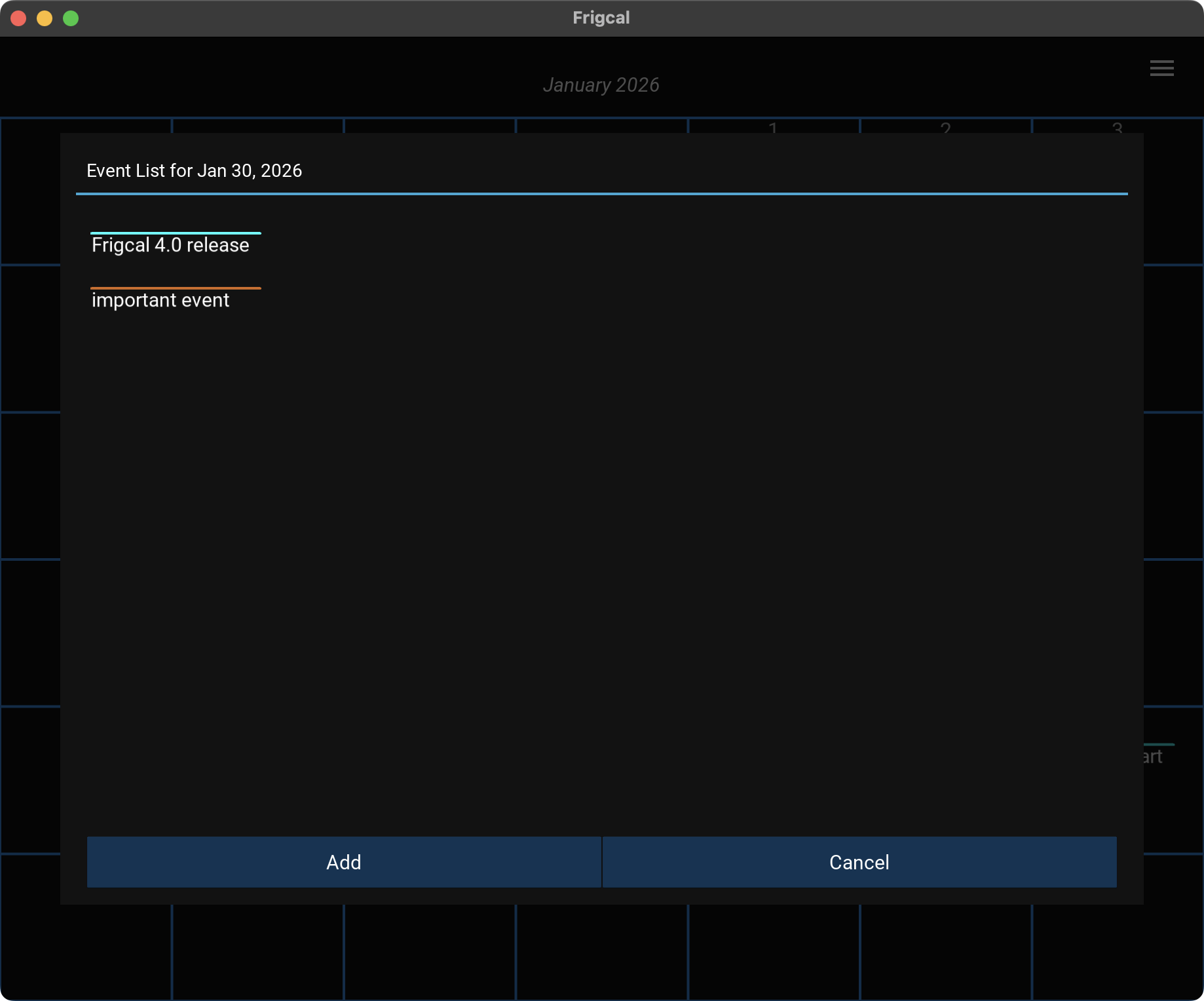Maximize the window using green button

coord(71,18)
